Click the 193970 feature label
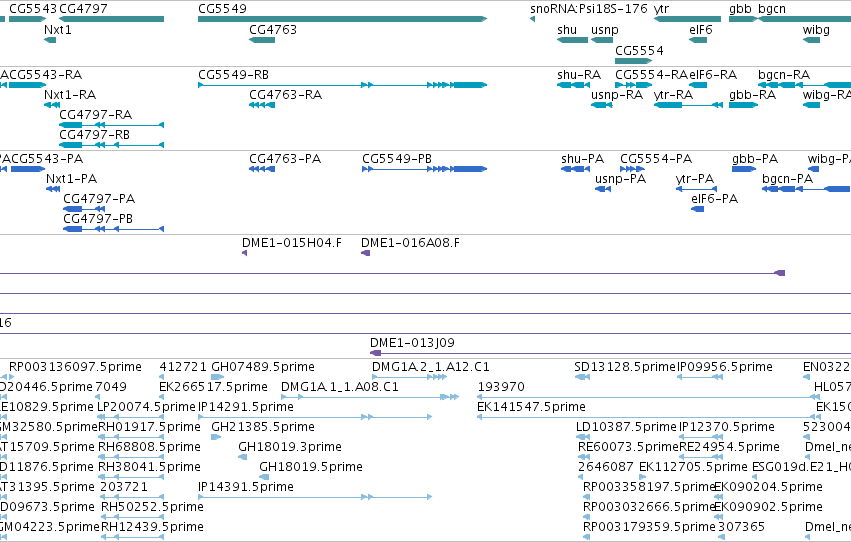This screenshot has height=542, width=851. [501, 387]
